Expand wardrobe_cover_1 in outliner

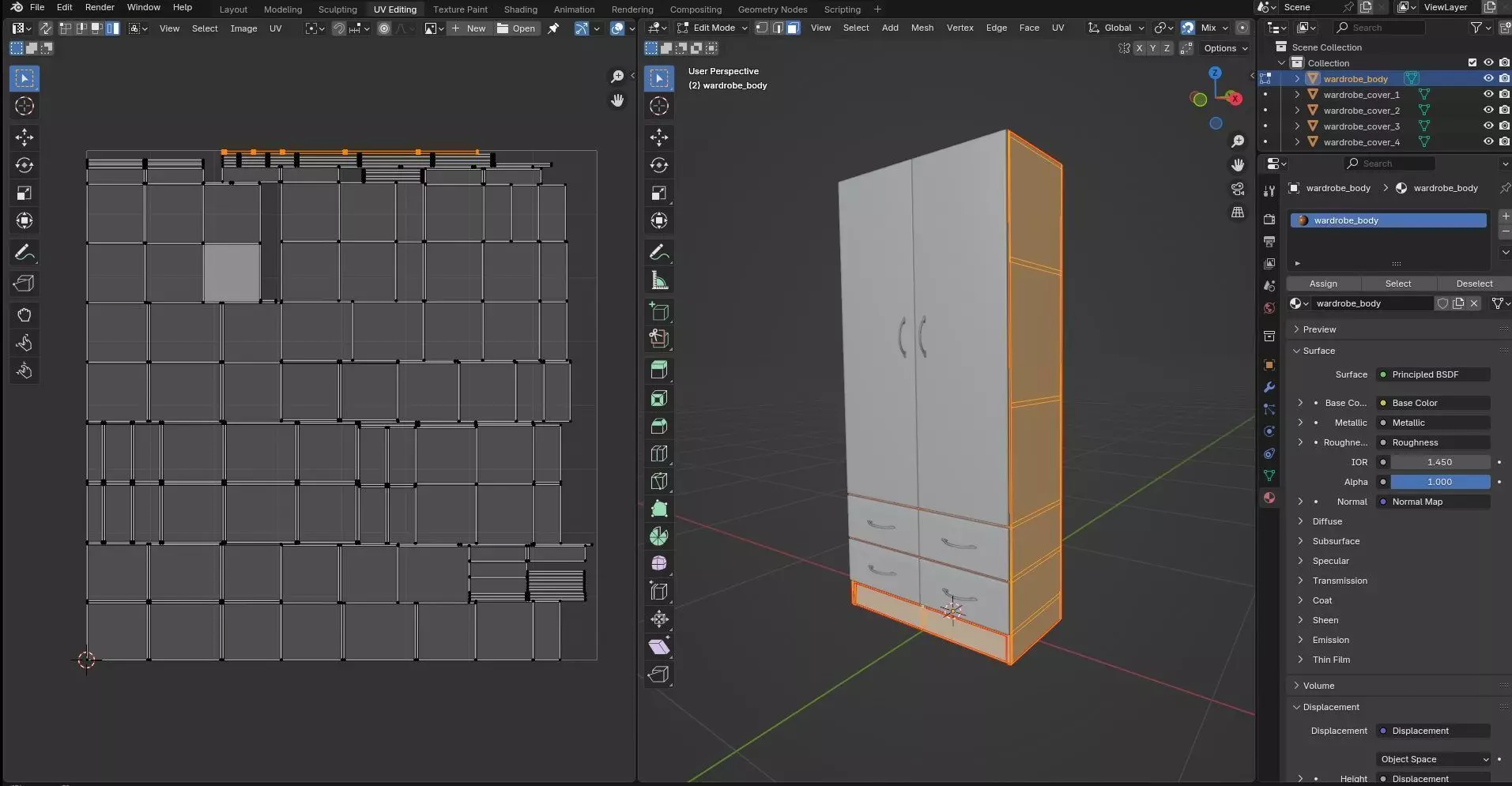pos(1297,95)
